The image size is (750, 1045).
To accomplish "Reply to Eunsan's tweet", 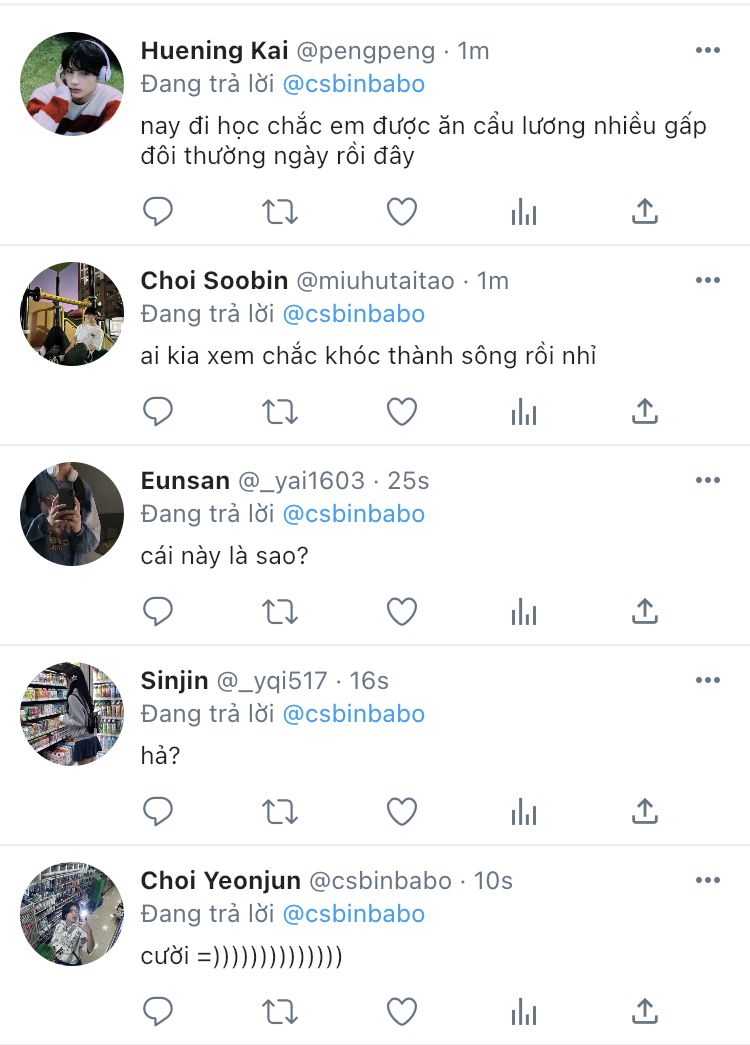I will [158, 611].
